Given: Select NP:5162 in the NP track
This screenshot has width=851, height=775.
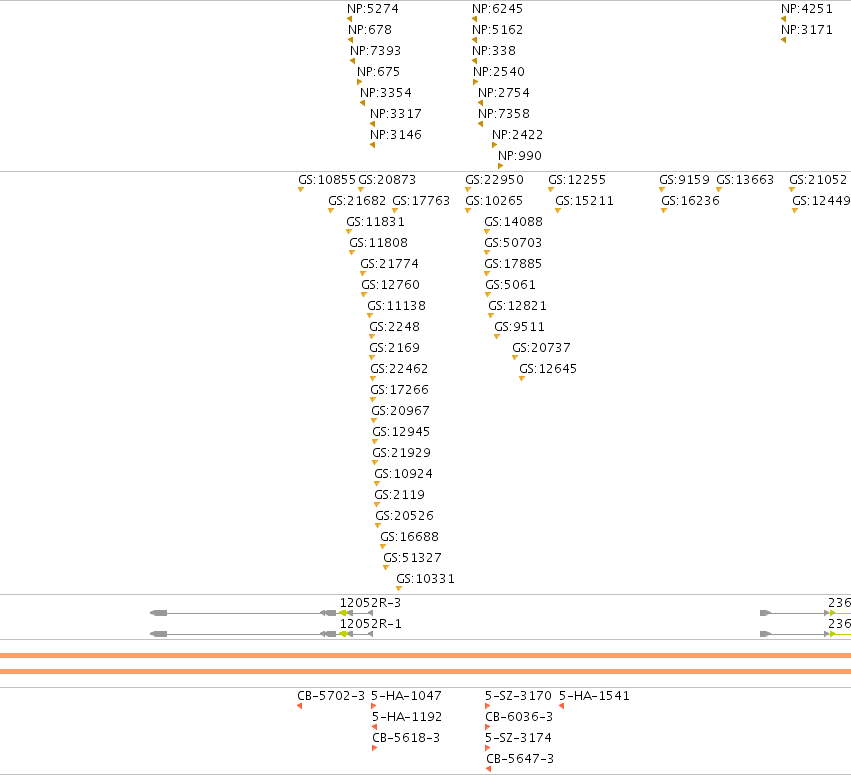Looking at the screenshot, I should coord(498,30).
